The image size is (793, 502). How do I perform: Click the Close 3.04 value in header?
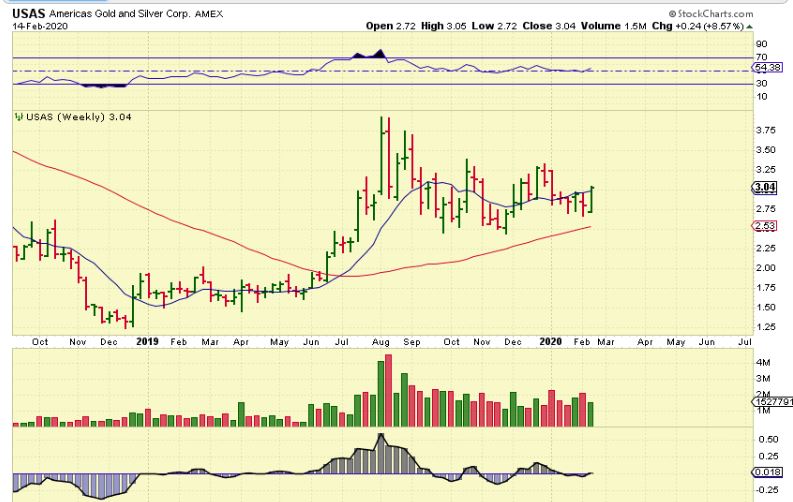(549, 26)
